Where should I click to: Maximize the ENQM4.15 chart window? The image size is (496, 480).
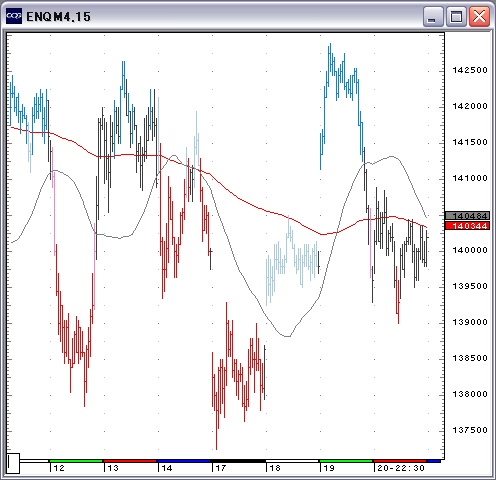(456, 17)
